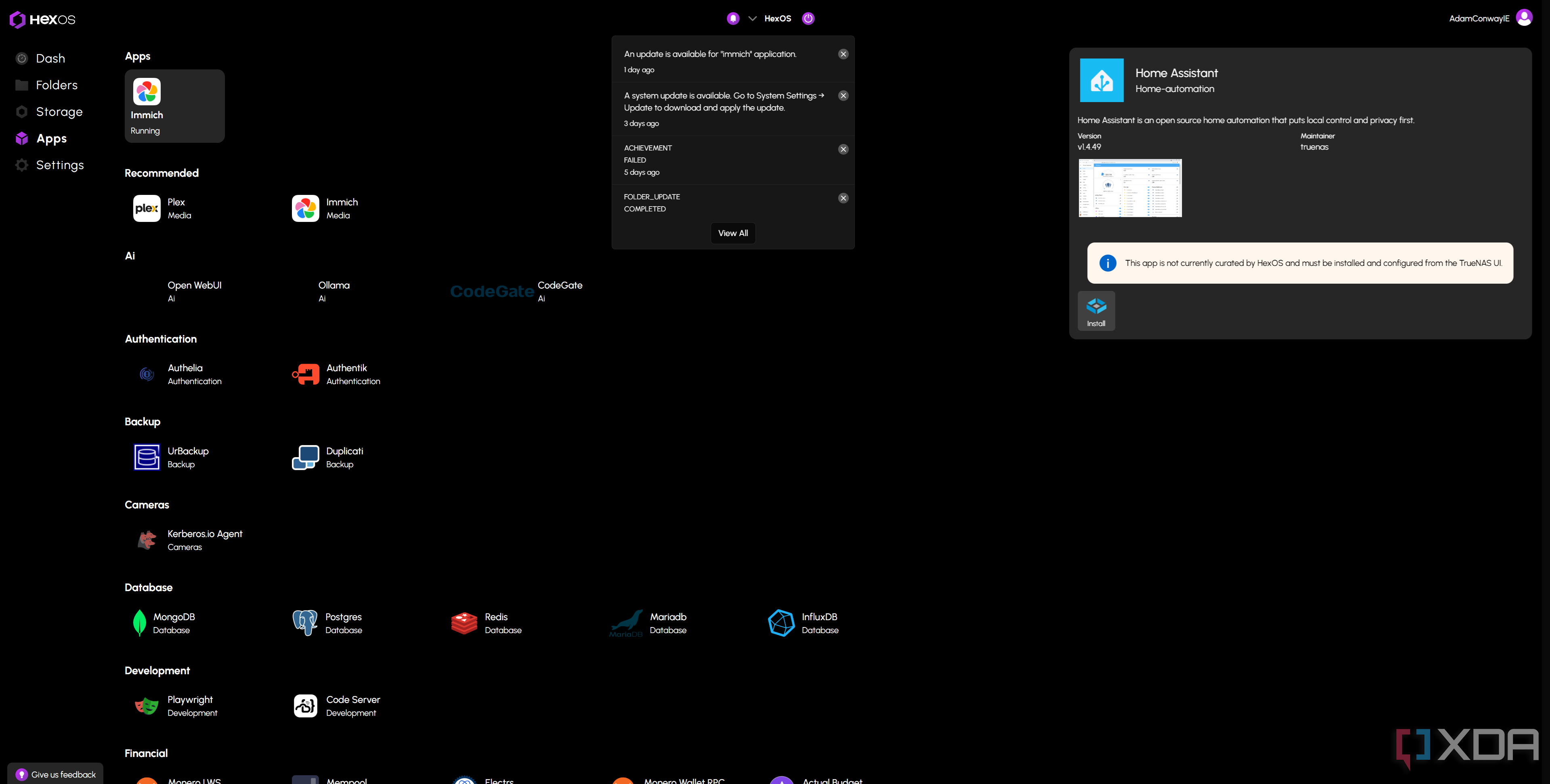Image resolution: width=1550 pixels, height=784 pixels.
Task: Select the Duplicati app icon
Action: click(306, 457)
